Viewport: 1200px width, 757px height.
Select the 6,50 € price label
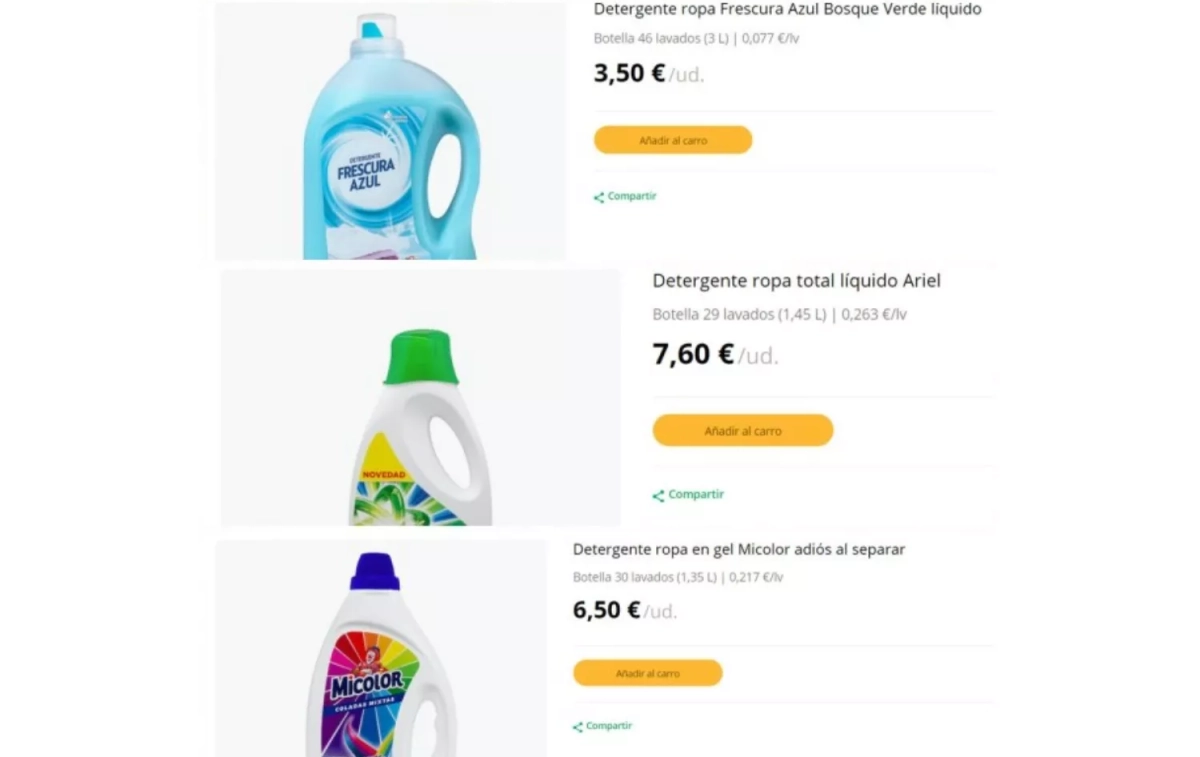[606, 610]
